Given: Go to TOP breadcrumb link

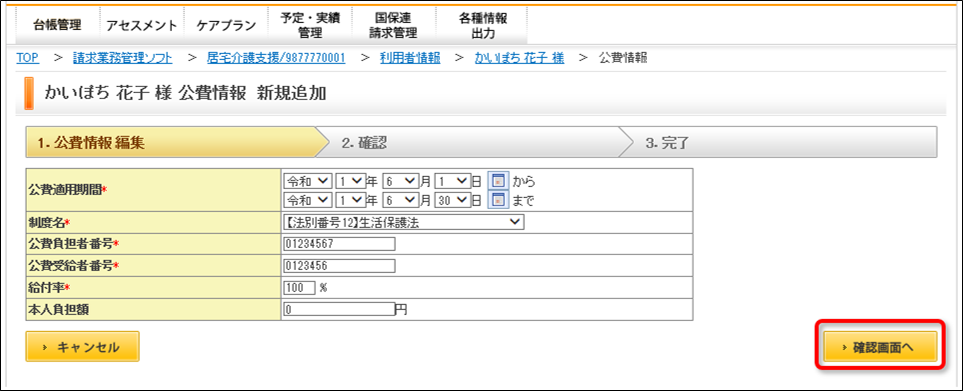Looking at the screenshot, I should 28,58.
